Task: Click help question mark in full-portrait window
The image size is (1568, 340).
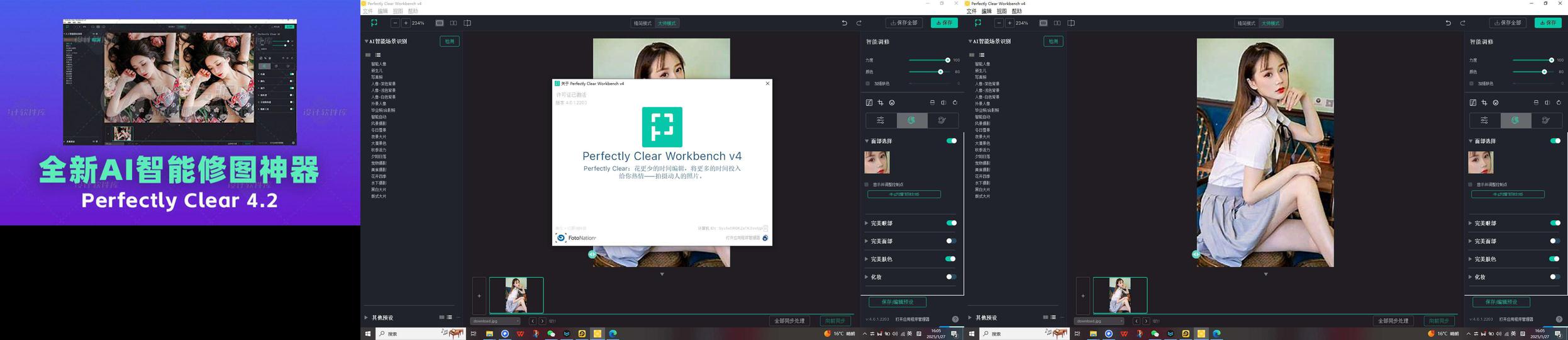Action: click(x=1559, y=319)
